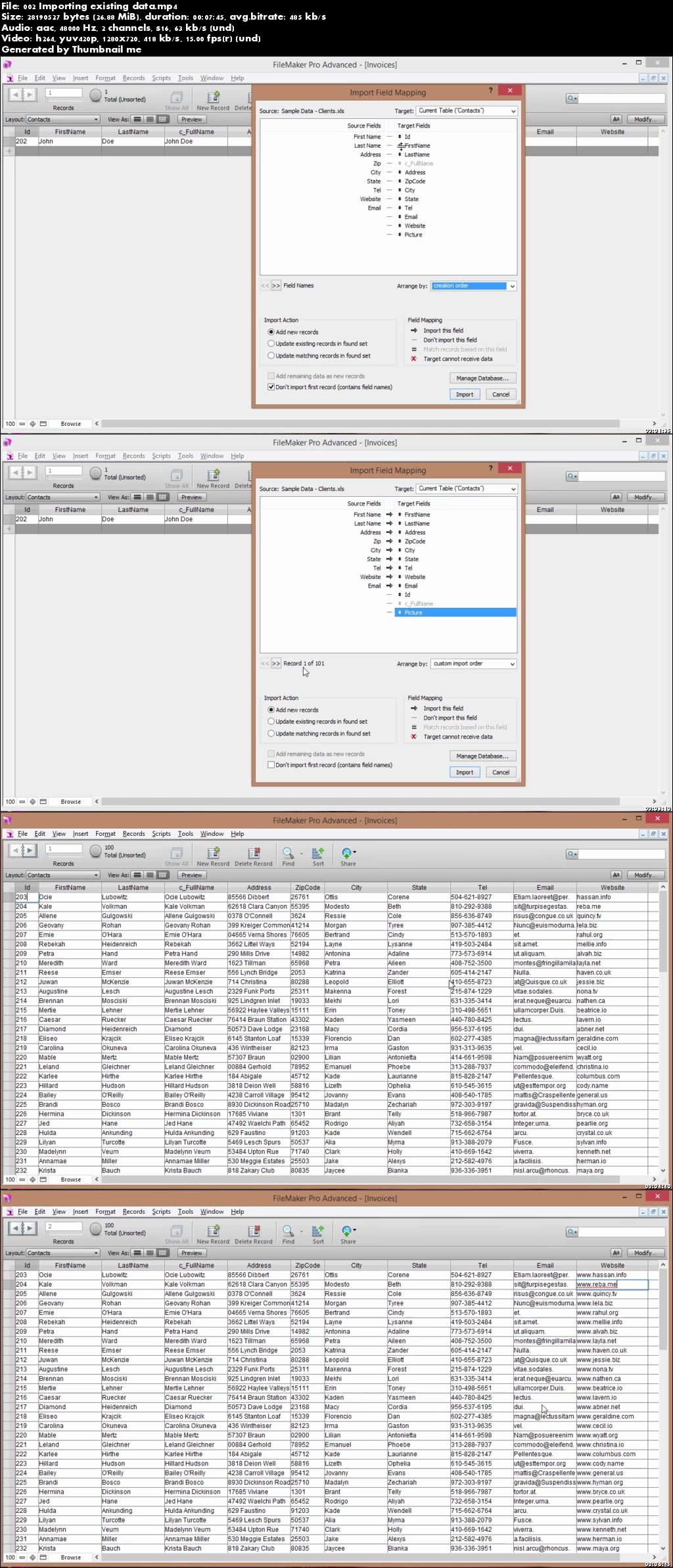
Task: Click Manage Database... in top frame dialog
Action: (x=482, y=378)
